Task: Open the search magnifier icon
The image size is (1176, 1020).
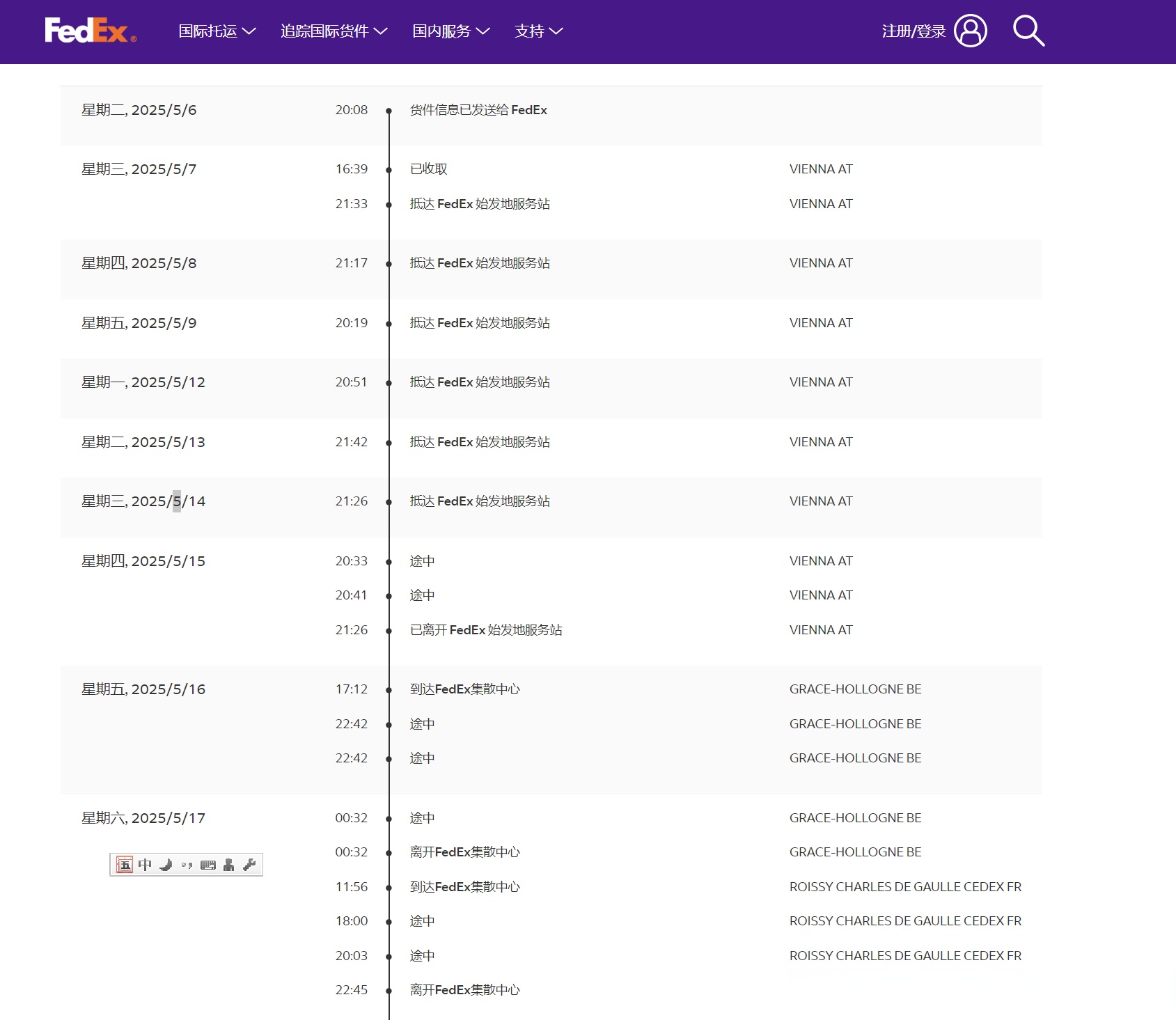Action: [x=1028, y=31]
